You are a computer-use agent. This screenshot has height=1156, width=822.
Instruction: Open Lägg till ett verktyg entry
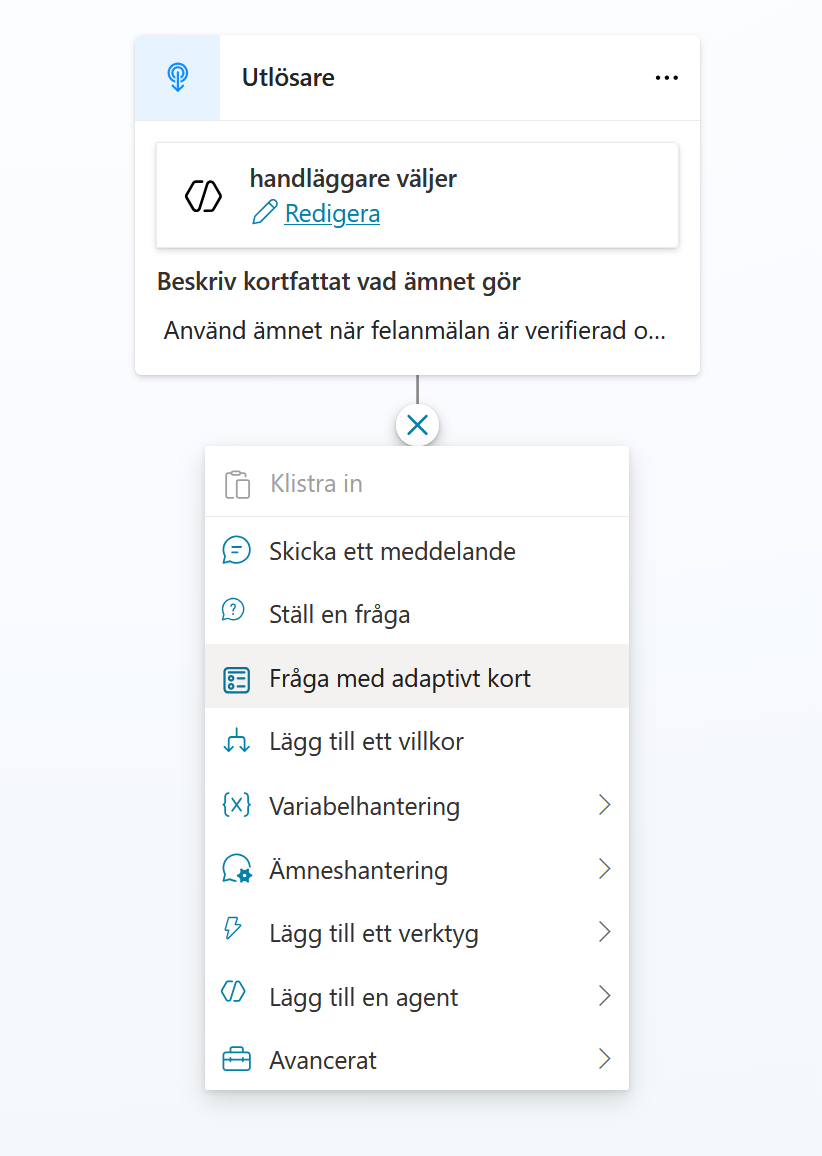point(417,933)
